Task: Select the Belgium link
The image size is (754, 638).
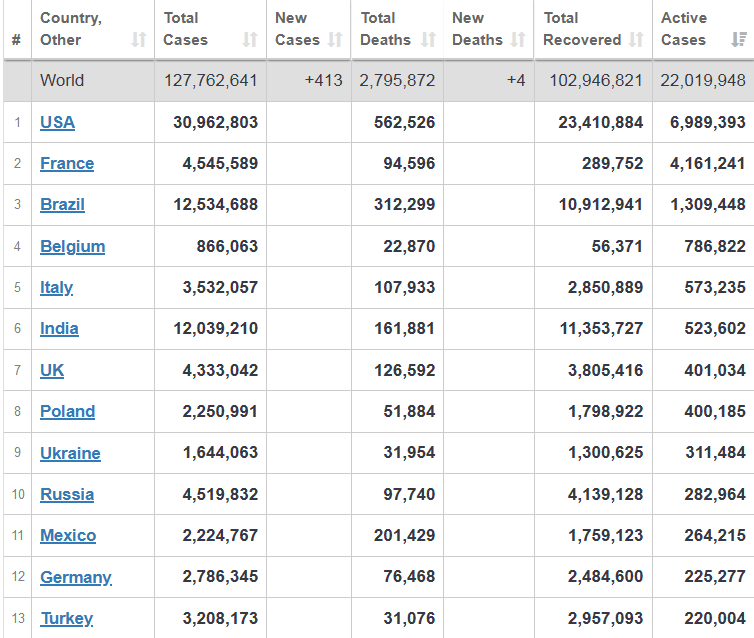Action: pos(72,246)
